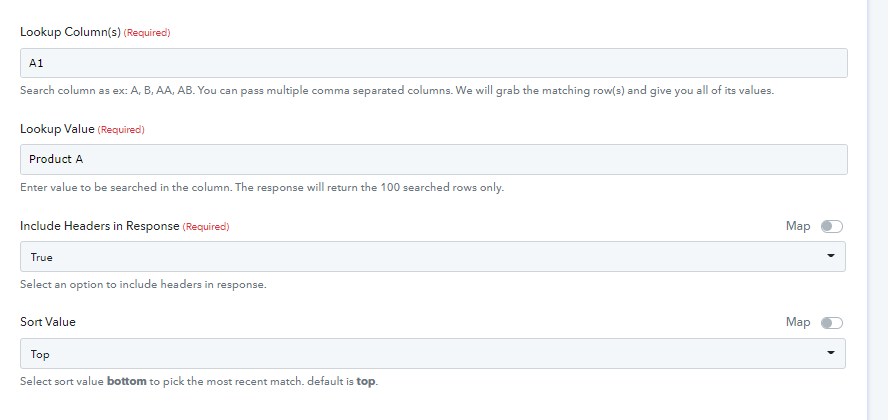Viewport: 888px width, 420px height.
Task: Click the Lookup Column(s) field label
Action: 70,32
